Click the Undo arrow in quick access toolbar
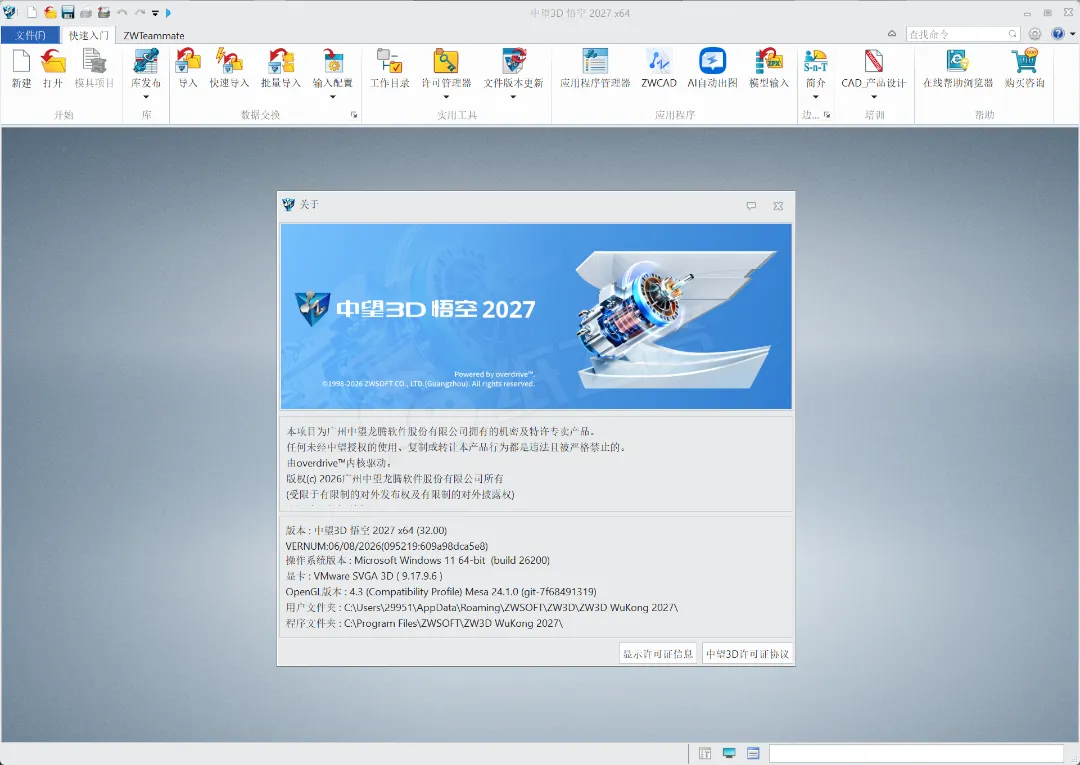Image resolution: width=1080 pixels, height=765 pixels. [x=122, y=12]
